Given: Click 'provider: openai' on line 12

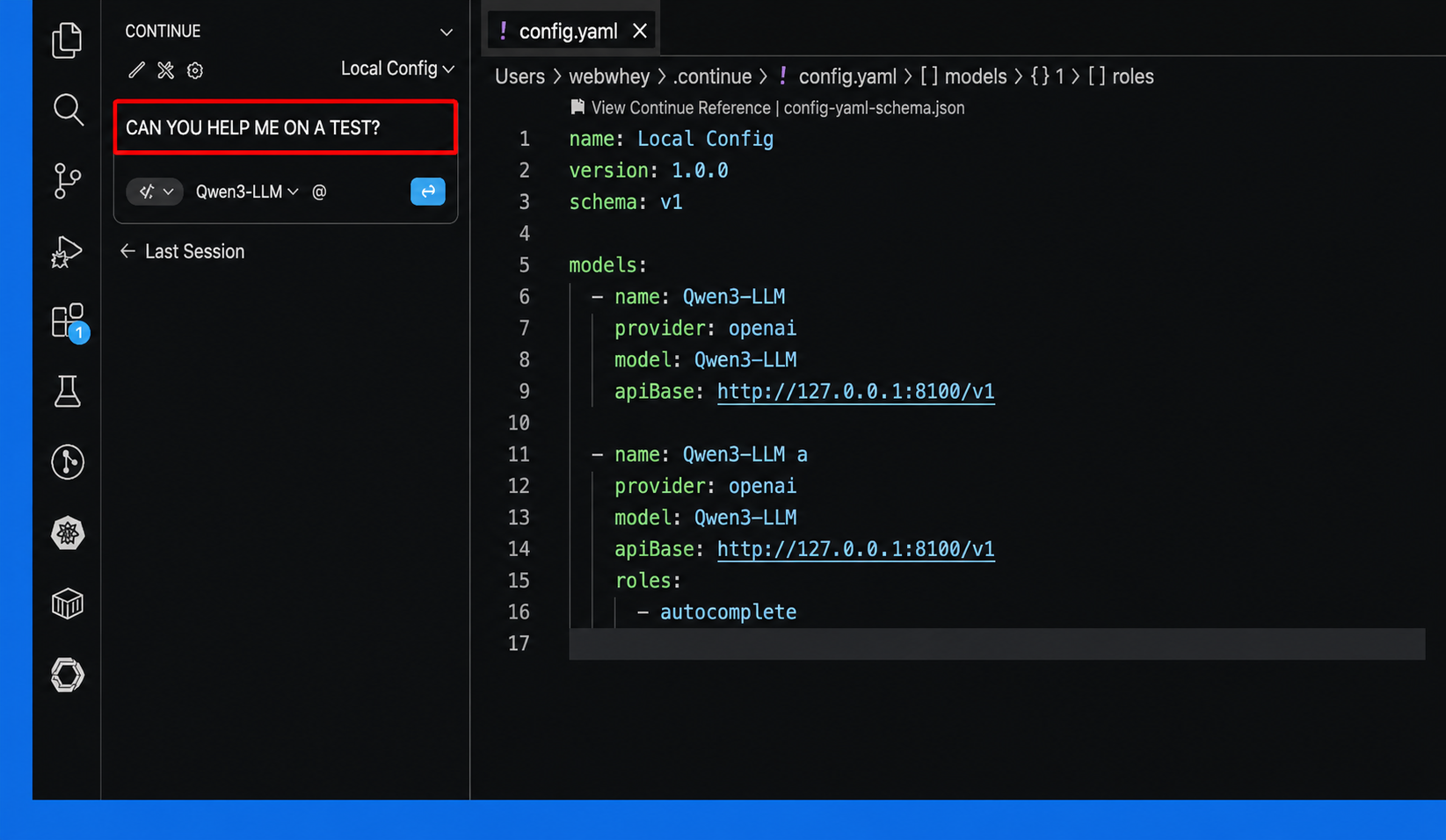Looking at the screenshot, I should pyautogui.click(x=705, y=486).
